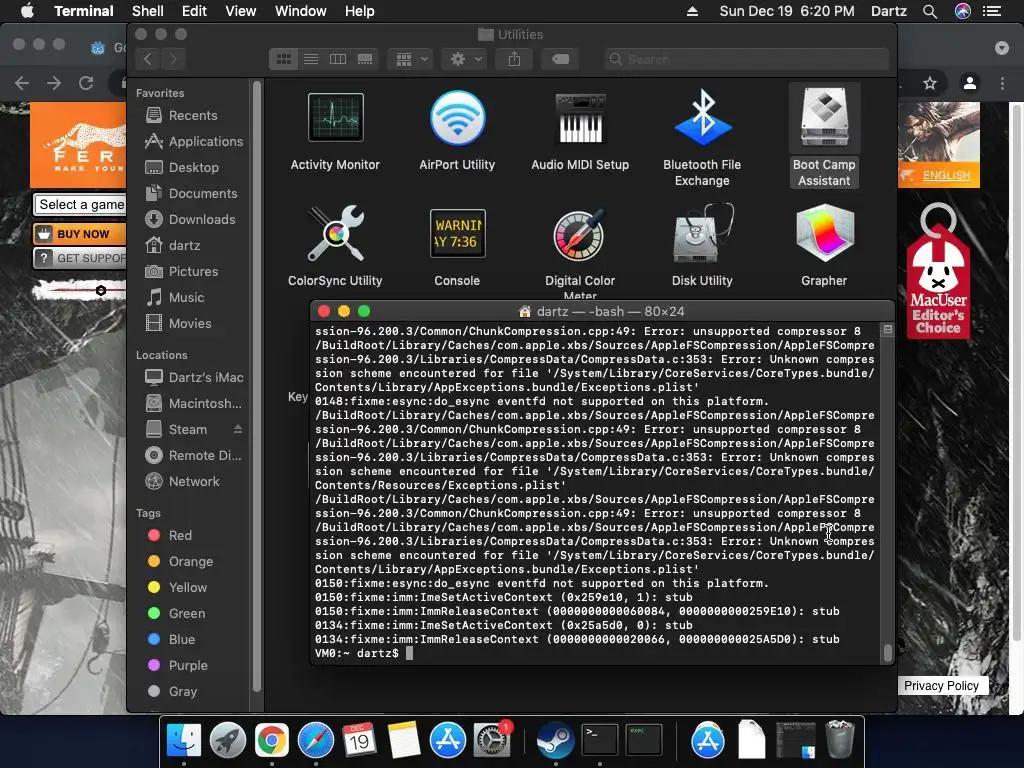The height and width of the screenshot is (768, 1024).
Task: Reload the page in Chrome
Action: coord(86,83)
